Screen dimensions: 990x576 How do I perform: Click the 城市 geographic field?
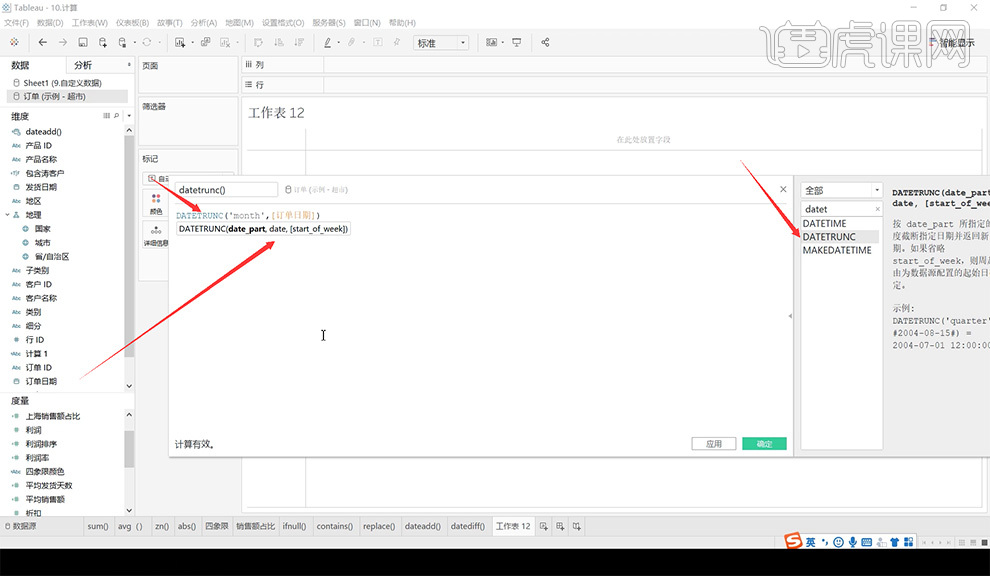coord(43,243)
